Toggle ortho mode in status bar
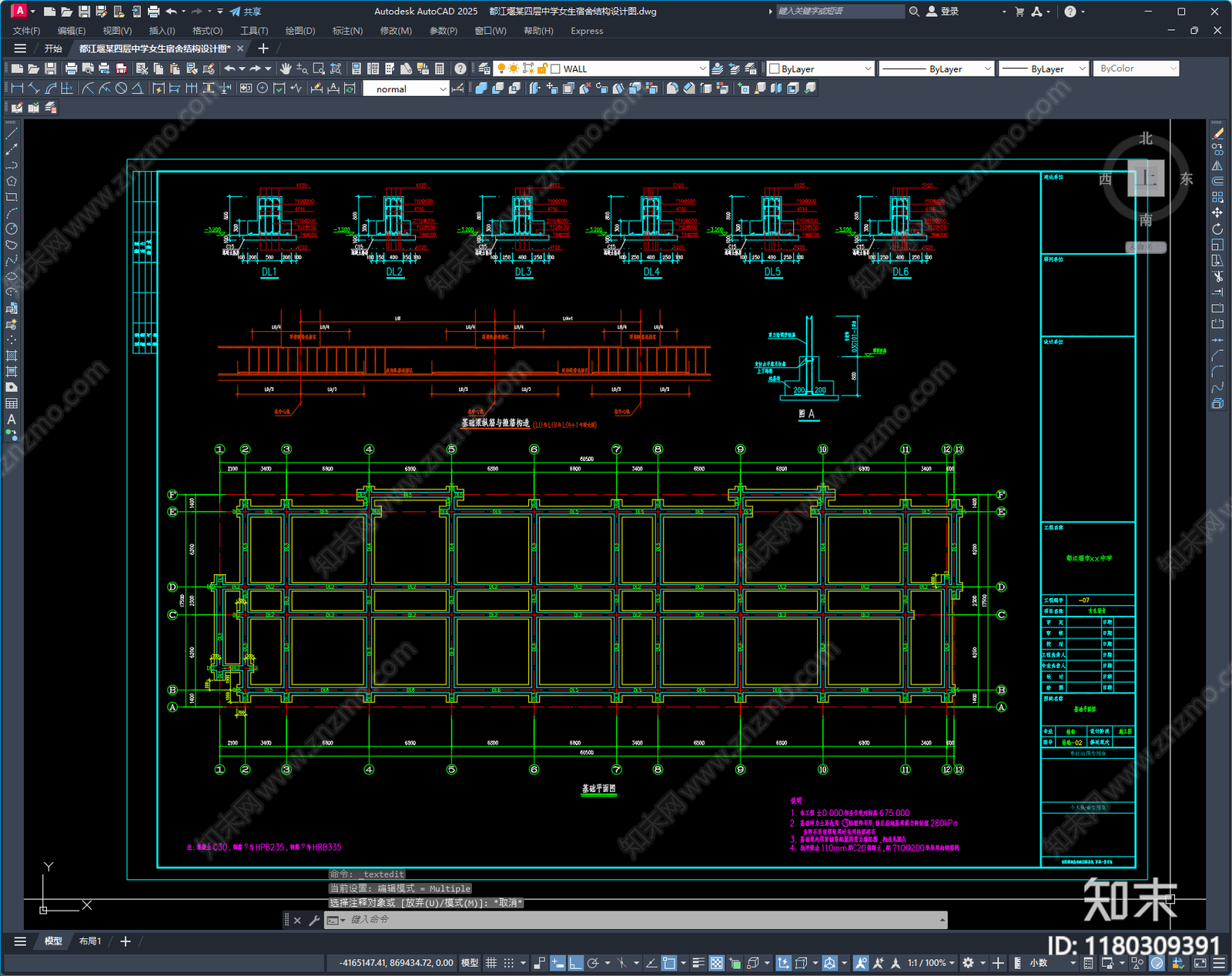The height and width of the screenshot is (976, 1232). pos(576,963)
